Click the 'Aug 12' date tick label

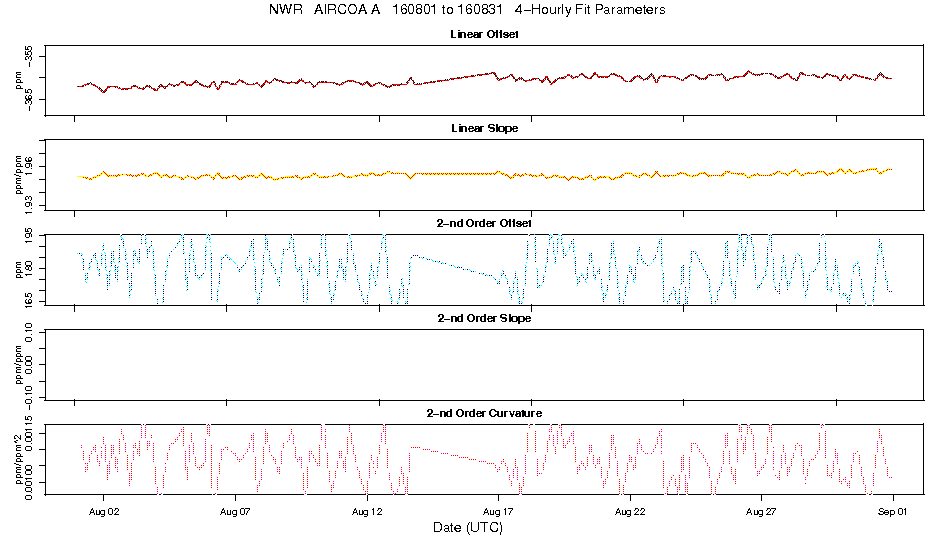(367, 512)
